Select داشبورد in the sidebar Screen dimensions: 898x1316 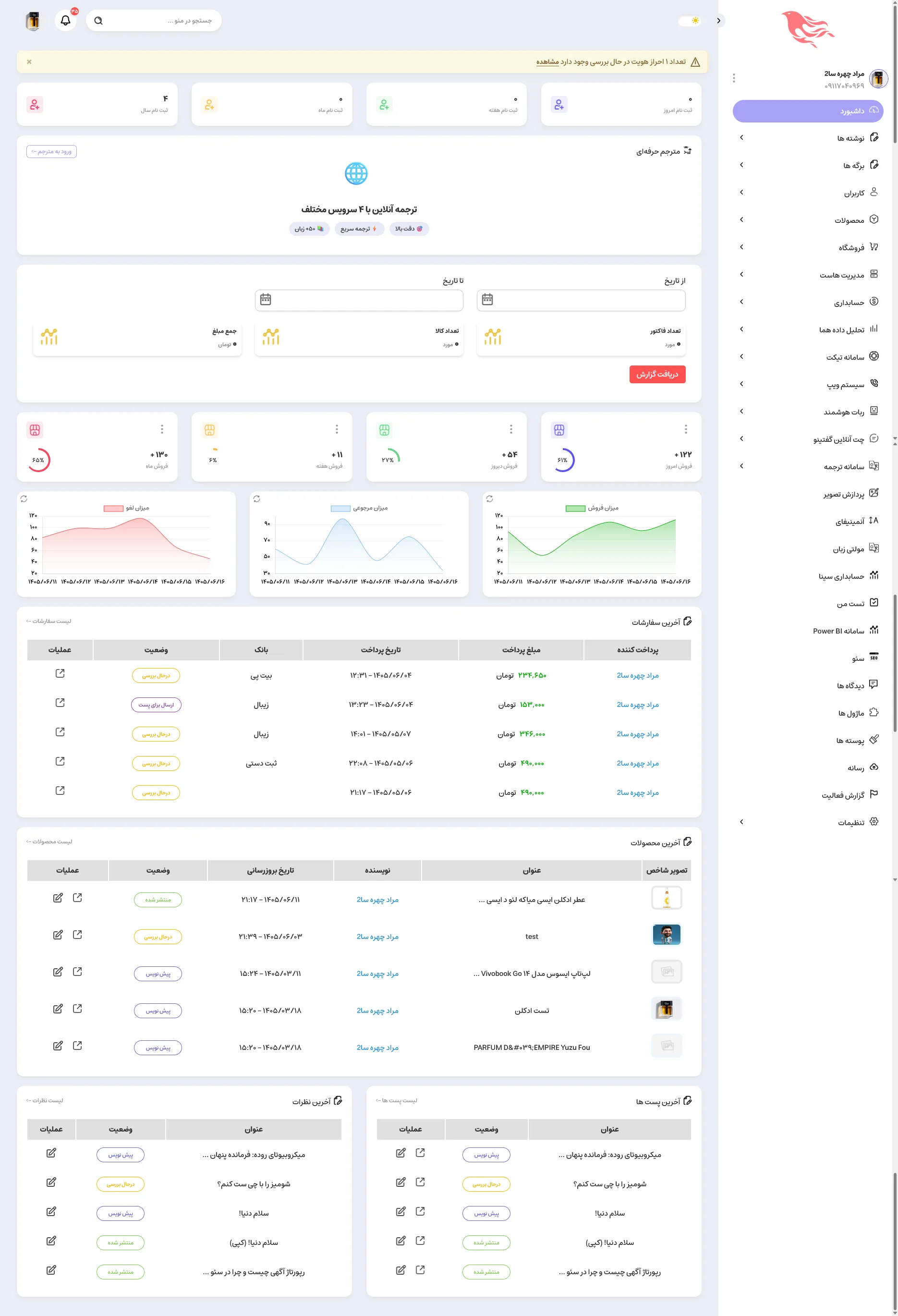point(808,111)
